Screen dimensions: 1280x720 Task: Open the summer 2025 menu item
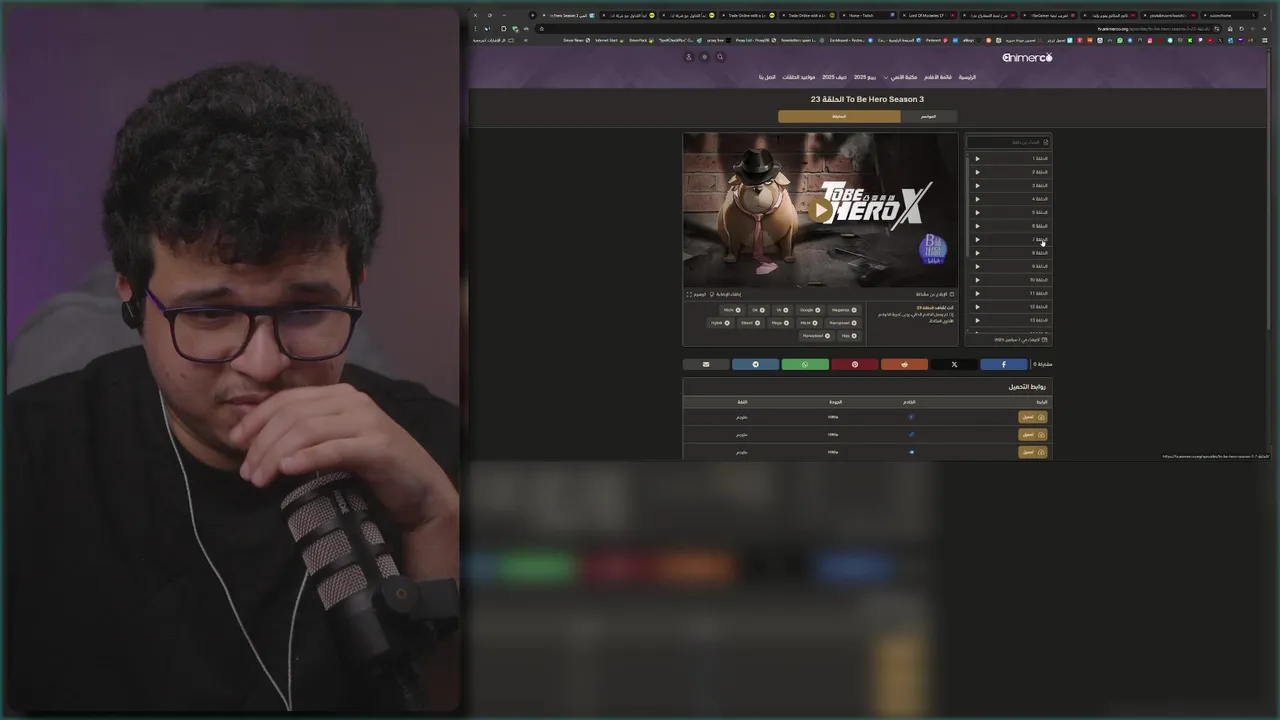point(834,77)
